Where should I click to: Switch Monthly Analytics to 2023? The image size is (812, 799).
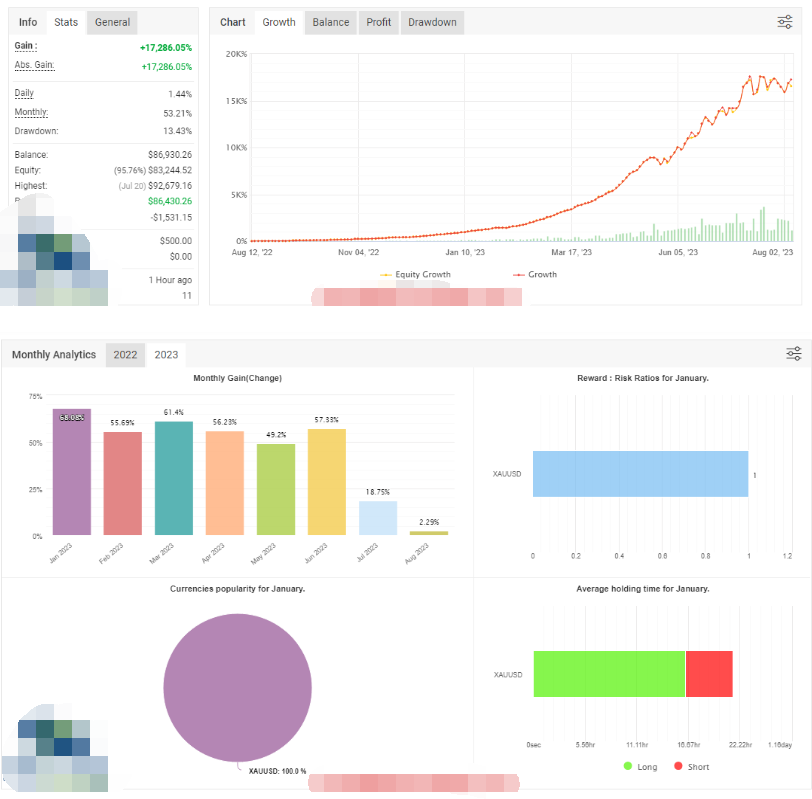tap(166, 355)
